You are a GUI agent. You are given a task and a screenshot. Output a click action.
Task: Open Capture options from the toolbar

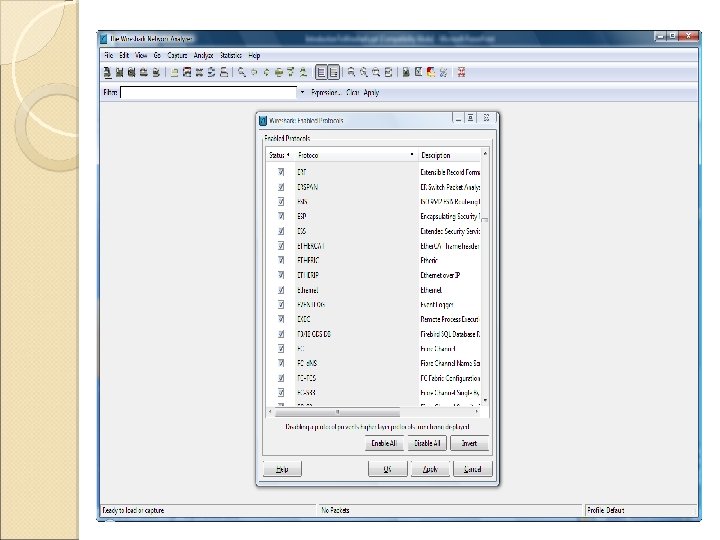119,73
